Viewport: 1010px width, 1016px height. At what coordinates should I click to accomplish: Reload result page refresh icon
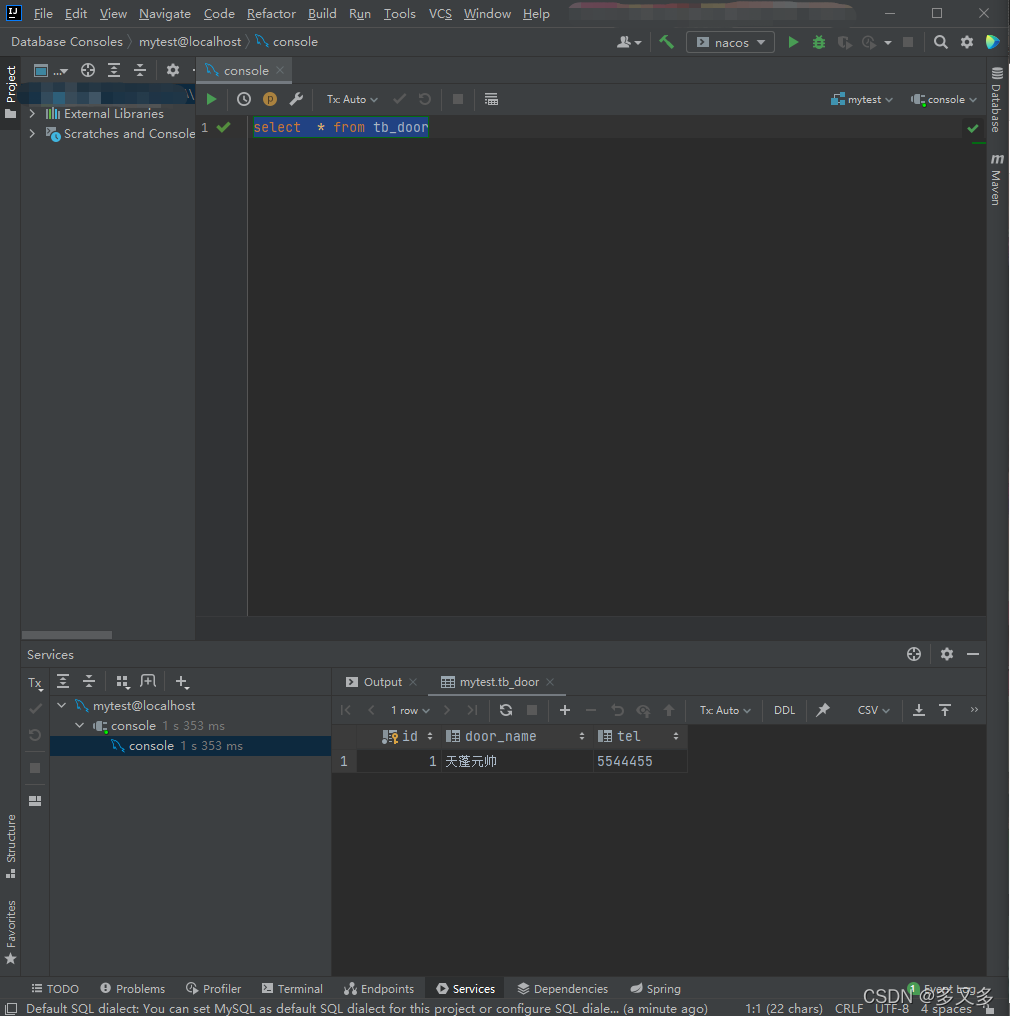coord(506,710)
